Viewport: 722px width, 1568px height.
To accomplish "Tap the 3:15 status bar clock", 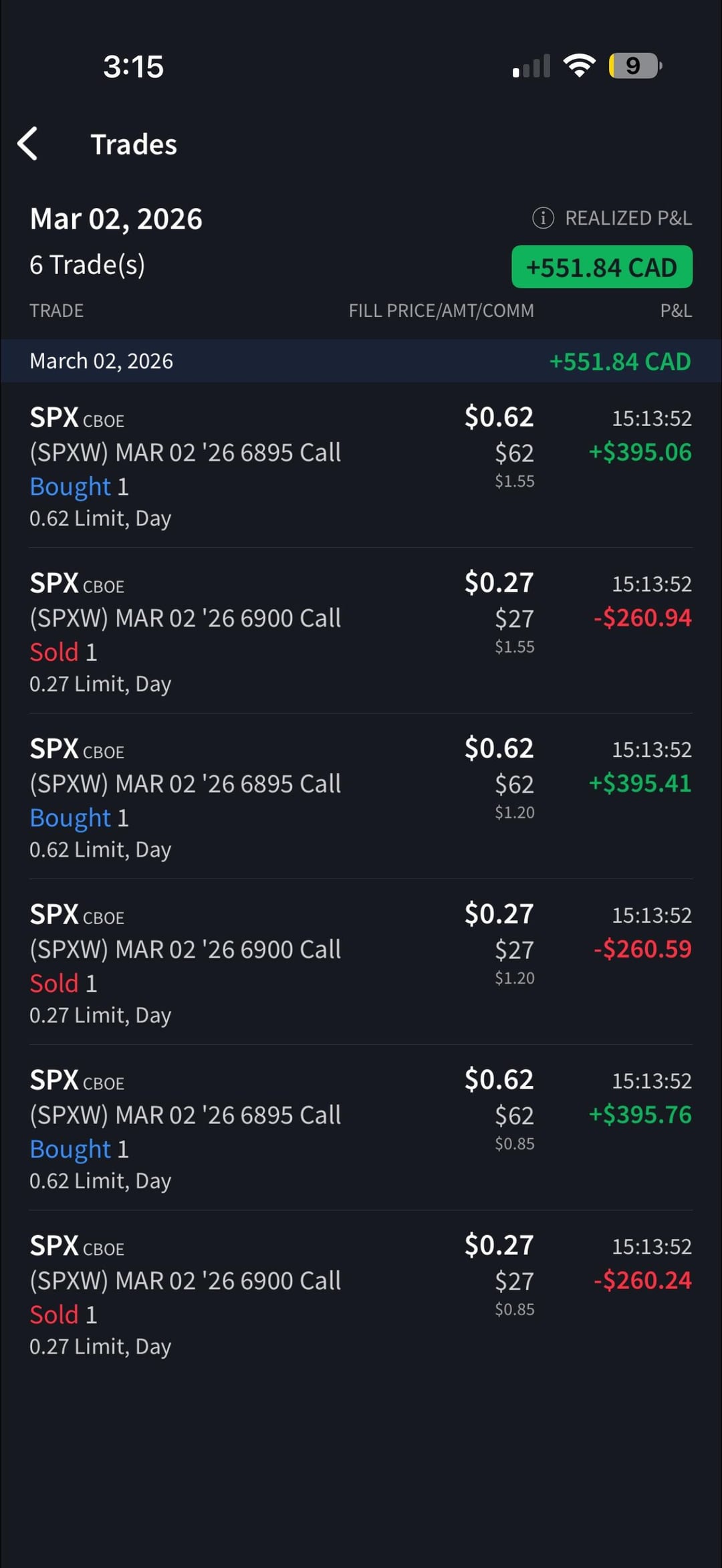I will (x=133, y=67).
